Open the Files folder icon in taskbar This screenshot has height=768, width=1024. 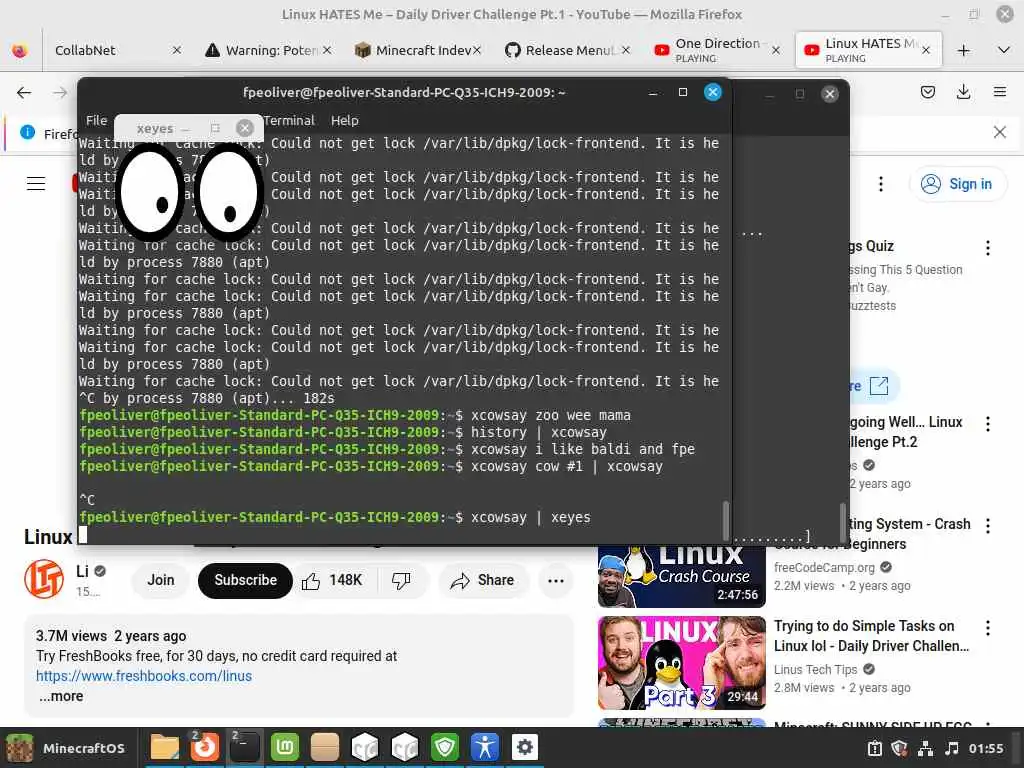click(x=165, y=747)
